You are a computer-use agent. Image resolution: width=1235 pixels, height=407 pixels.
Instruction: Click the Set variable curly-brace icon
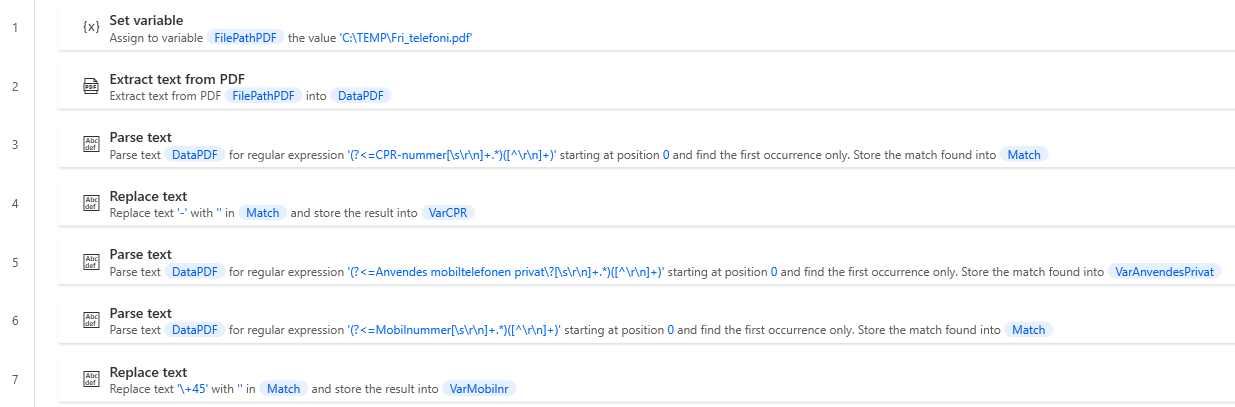pos(91,27)
